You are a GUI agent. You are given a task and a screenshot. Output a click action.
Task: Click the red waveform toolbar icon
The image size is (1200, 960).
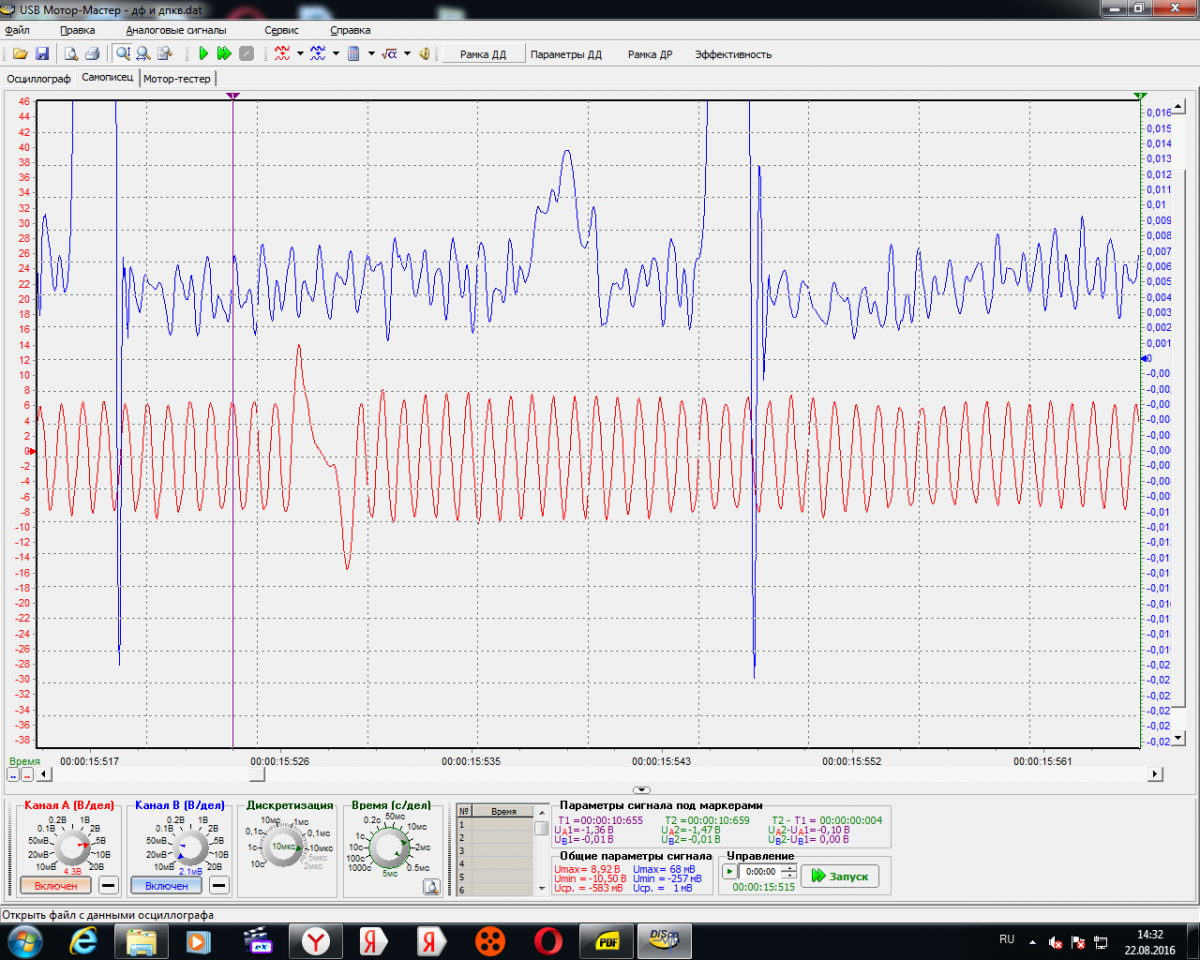[x=283, y=54]
